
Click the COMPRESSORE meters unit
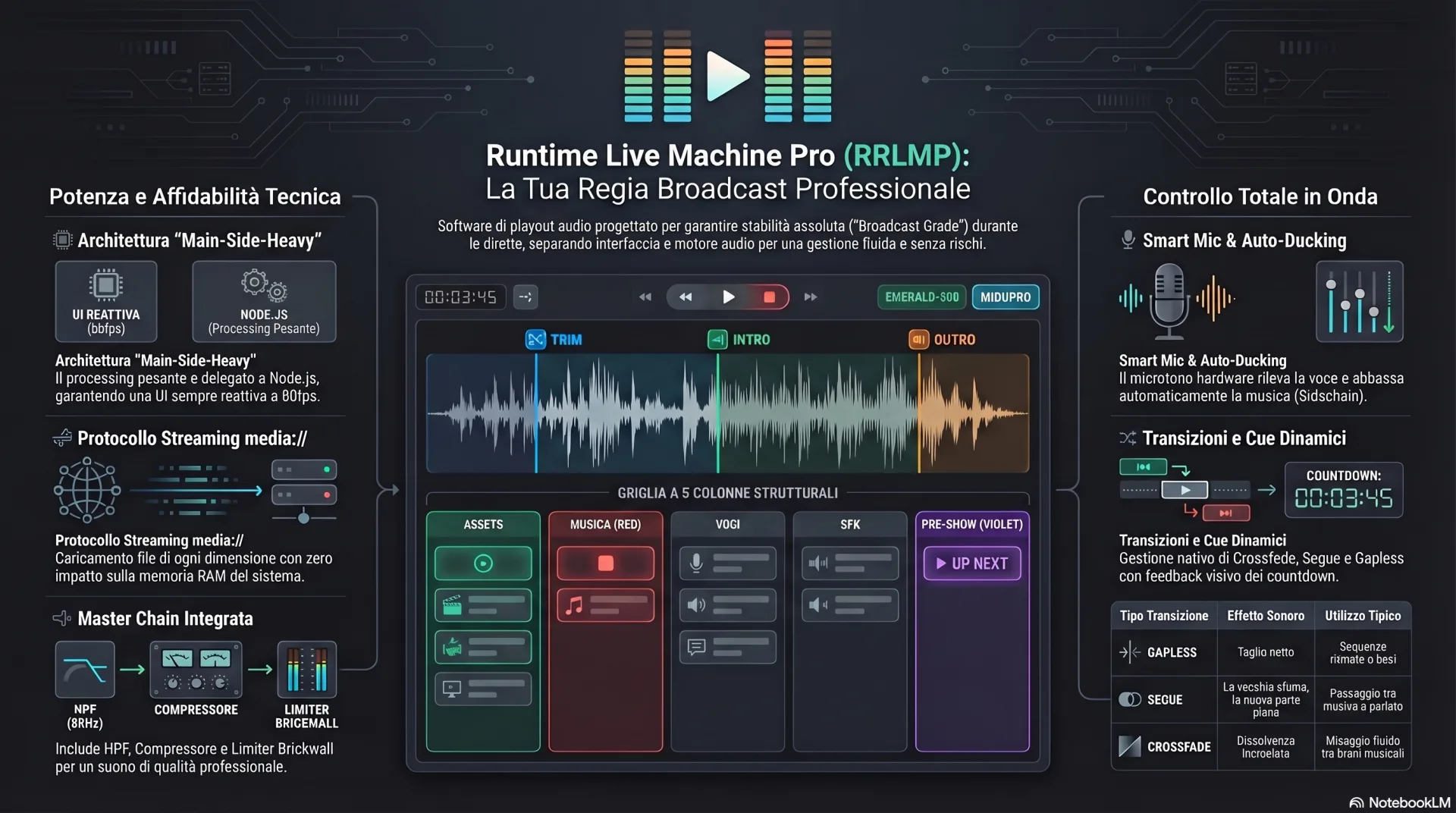click(x=196, y=670)
